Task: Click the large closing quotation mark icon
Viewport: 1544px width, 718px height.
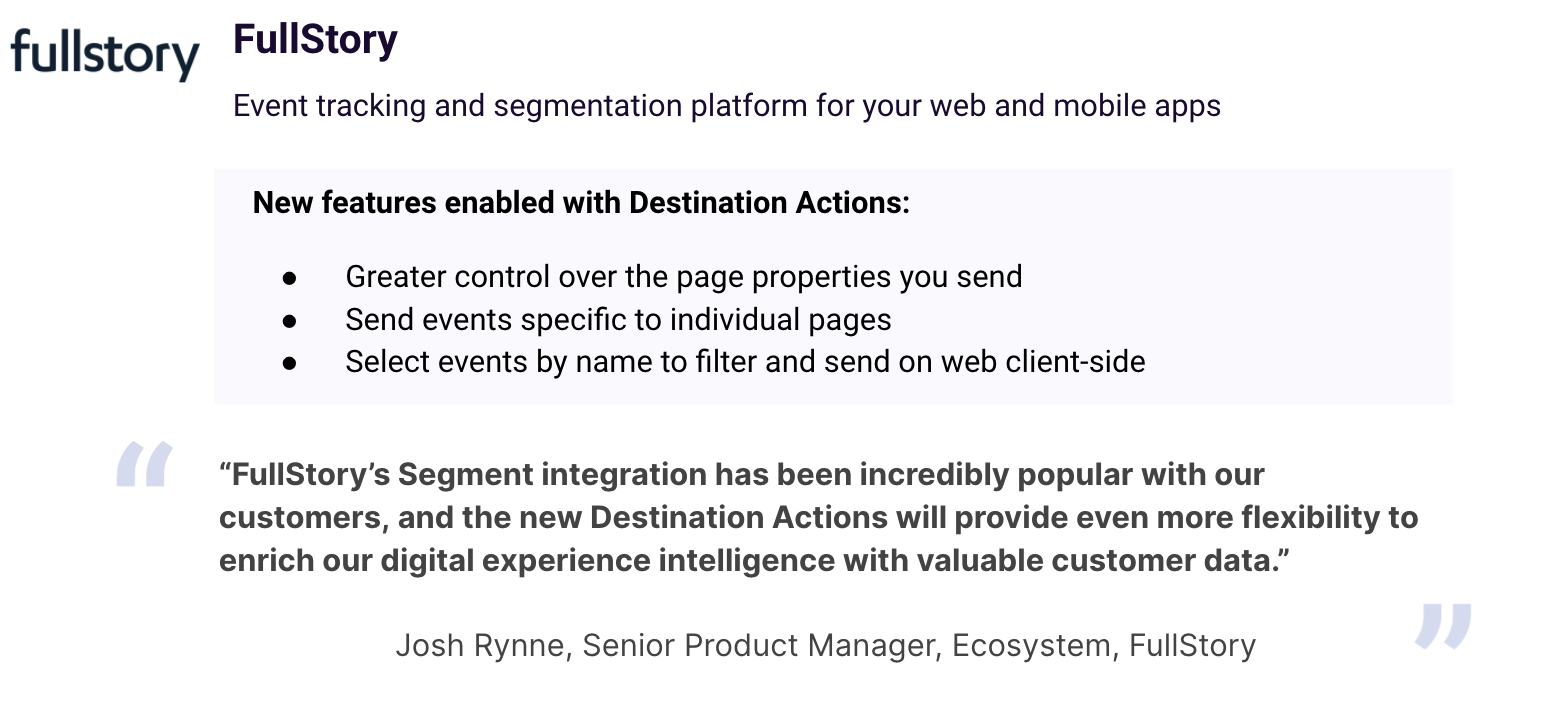Action: click(x=1443, y=626)
